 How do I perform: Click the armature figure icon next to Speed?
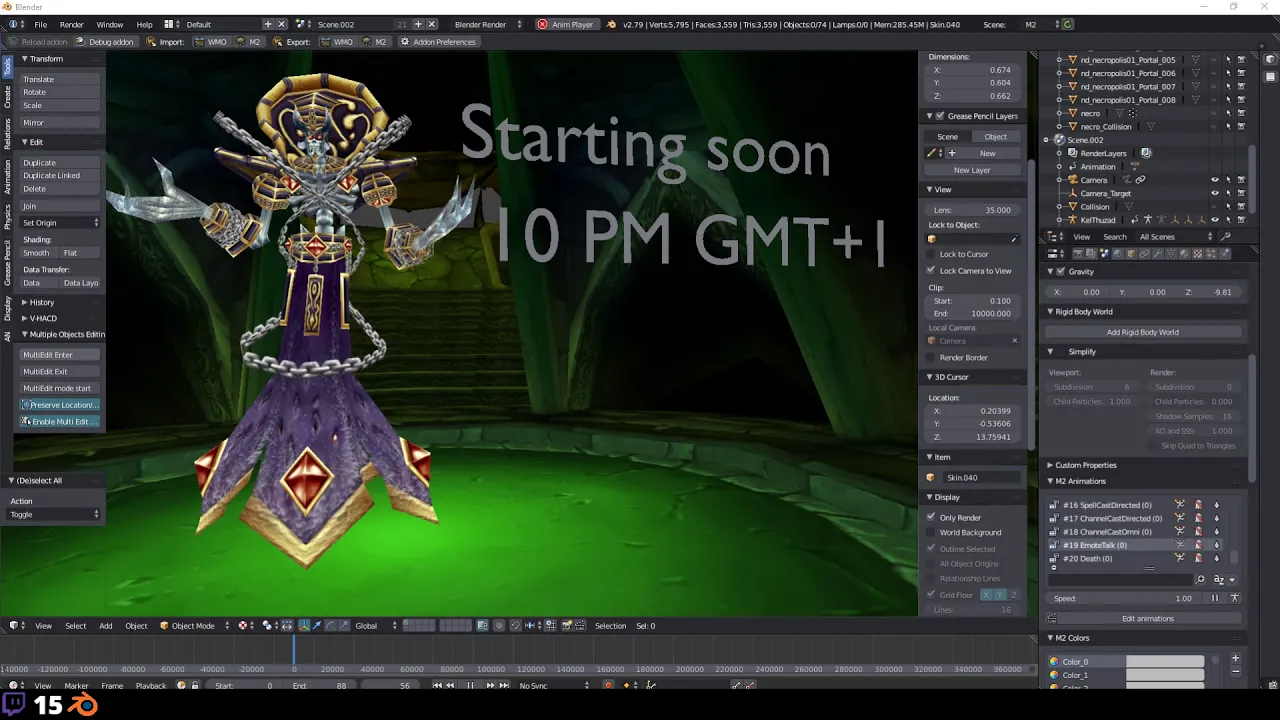click(1234, 598)
